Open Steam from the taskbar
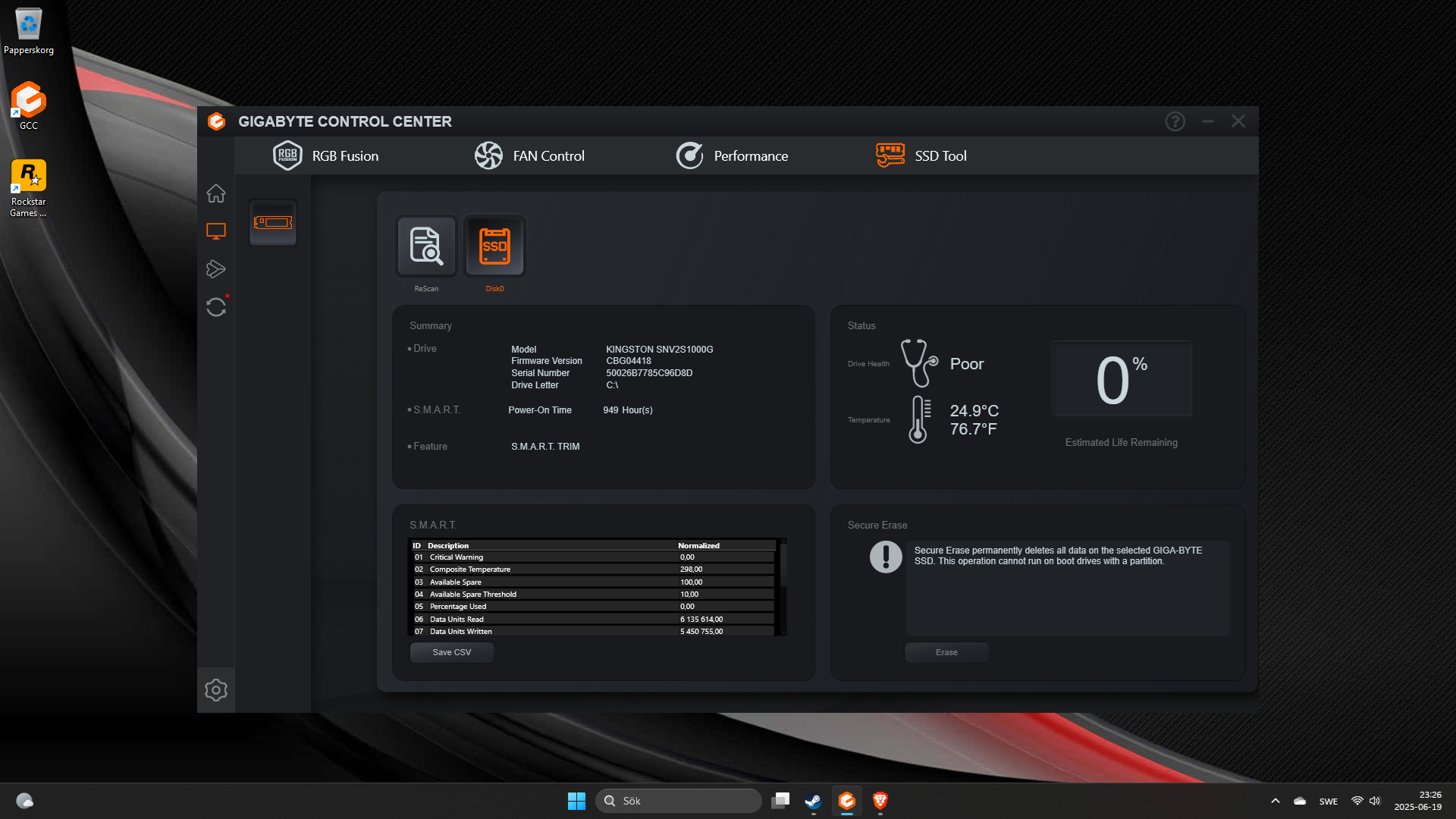The width and height of the screenshot is (1456, 819). 814,801
